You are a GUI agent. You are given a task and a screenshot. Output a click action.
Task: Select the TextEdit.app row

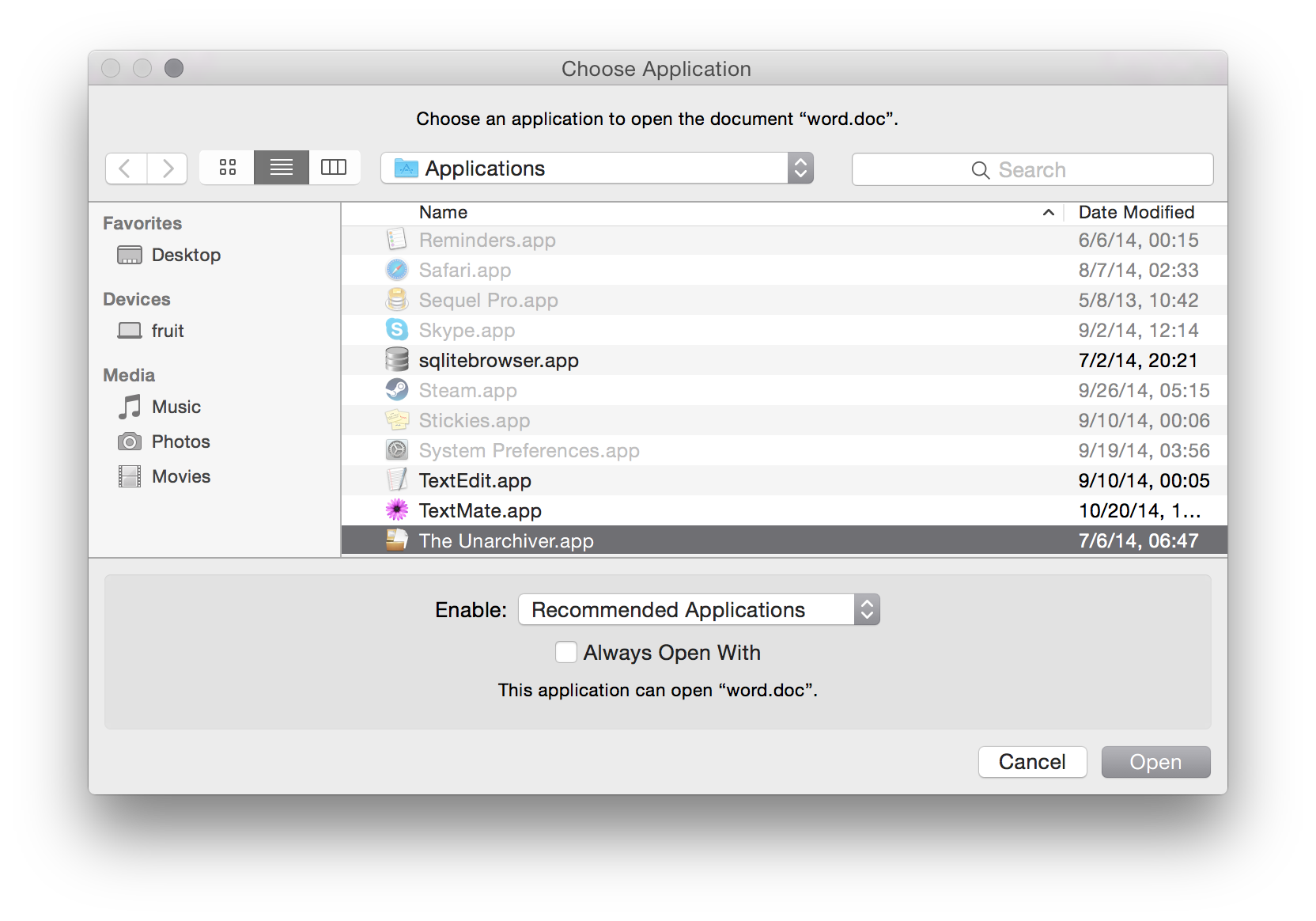[785, 480]
